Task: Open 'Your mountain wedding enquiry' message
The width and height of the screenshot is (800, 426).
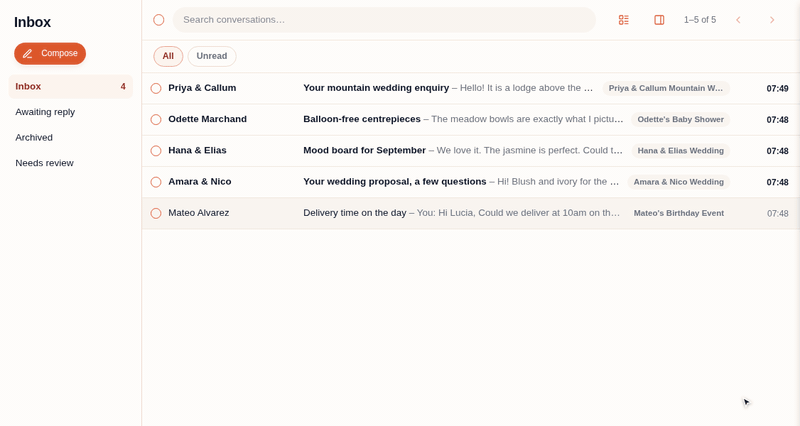Action: tap(376, 88)
